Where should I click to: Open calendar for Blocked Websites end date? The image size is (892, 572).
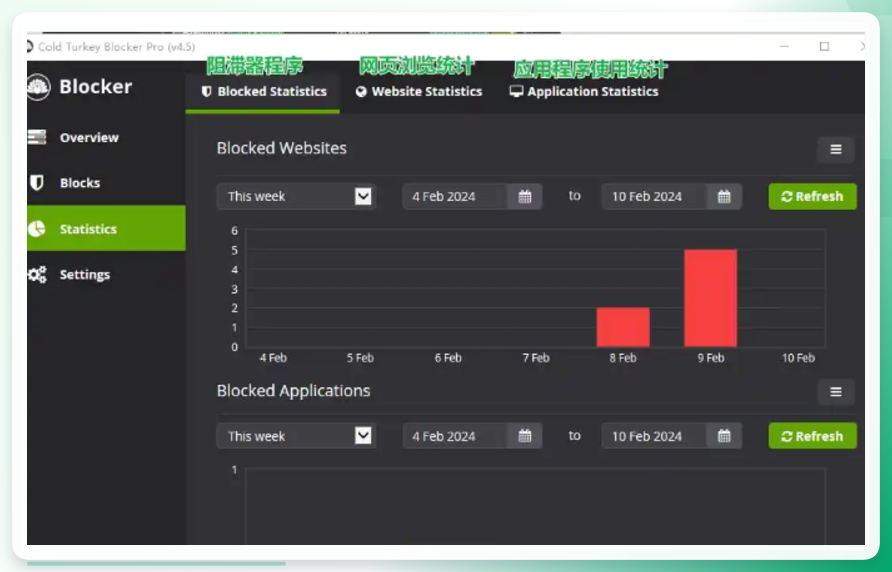pyautogui.click(x=724, y=197)
